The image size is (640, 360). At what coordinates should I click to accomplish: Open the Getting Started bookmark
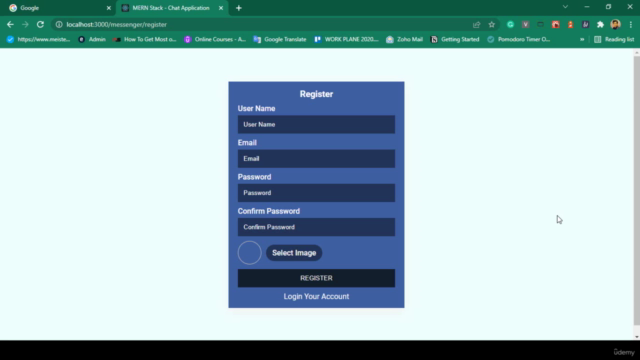[455, 39]
